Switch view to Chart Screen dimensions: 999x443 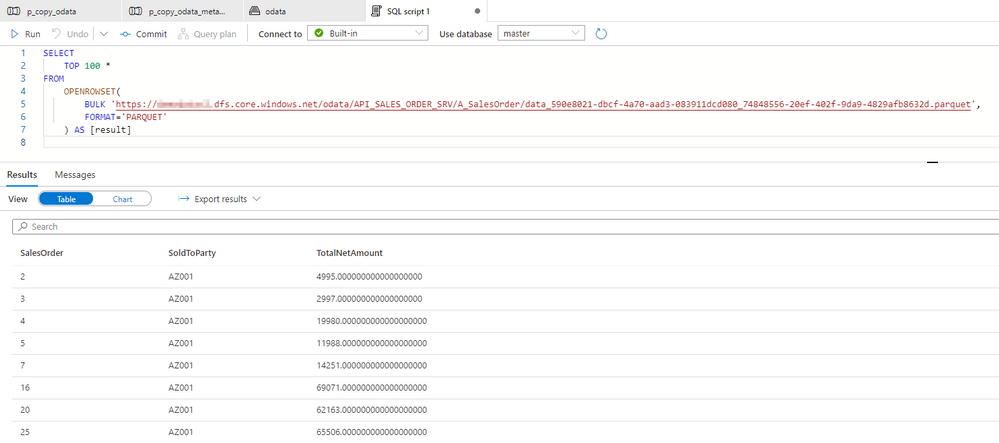coord(122,199)
